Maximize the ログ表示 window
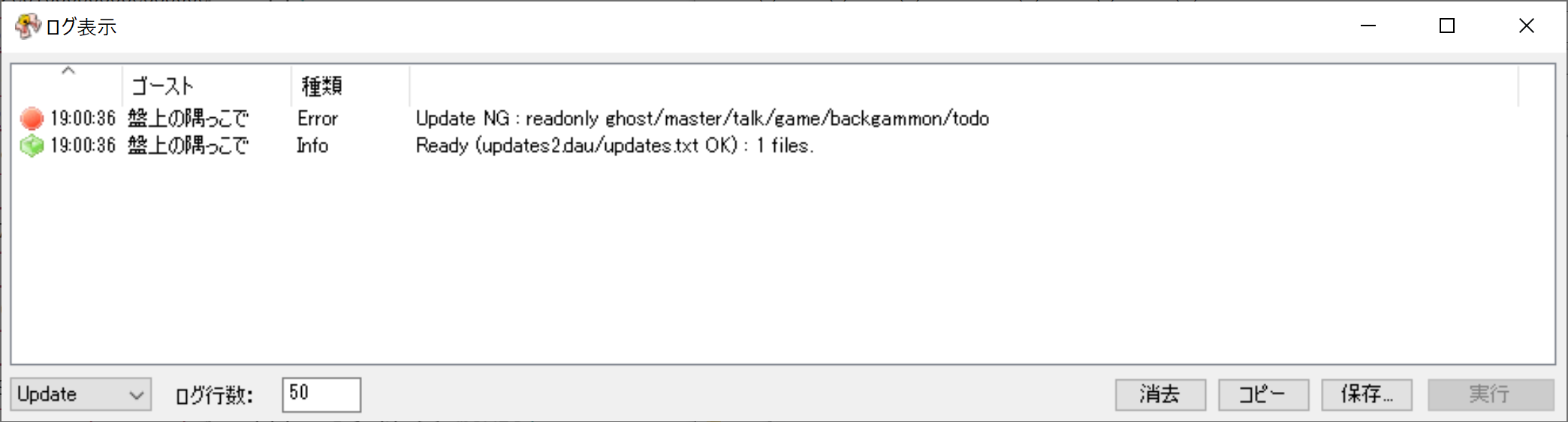This screenshot has height=422, width=1568. coord(1447,26)
